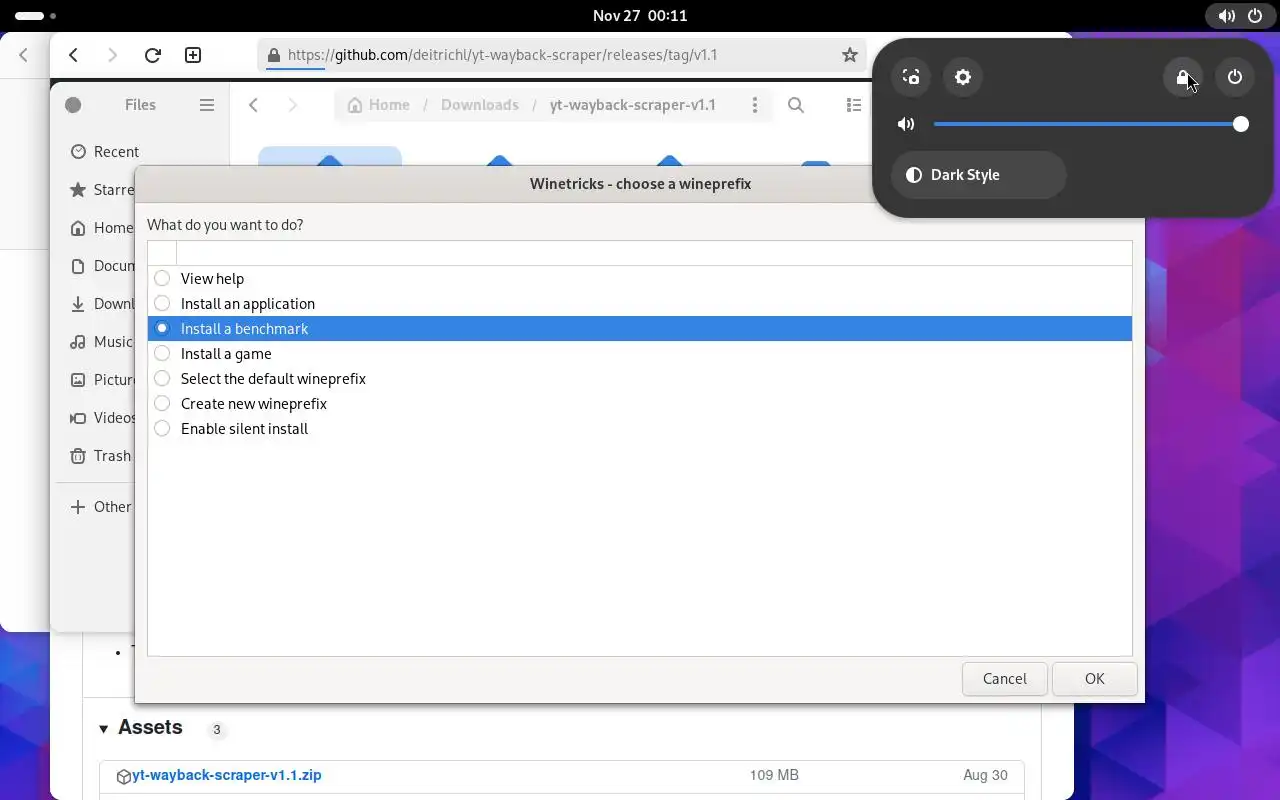1280x800 pixels.
Task: Open Videos in Files sidebar
Action: (x=100, y=418)
